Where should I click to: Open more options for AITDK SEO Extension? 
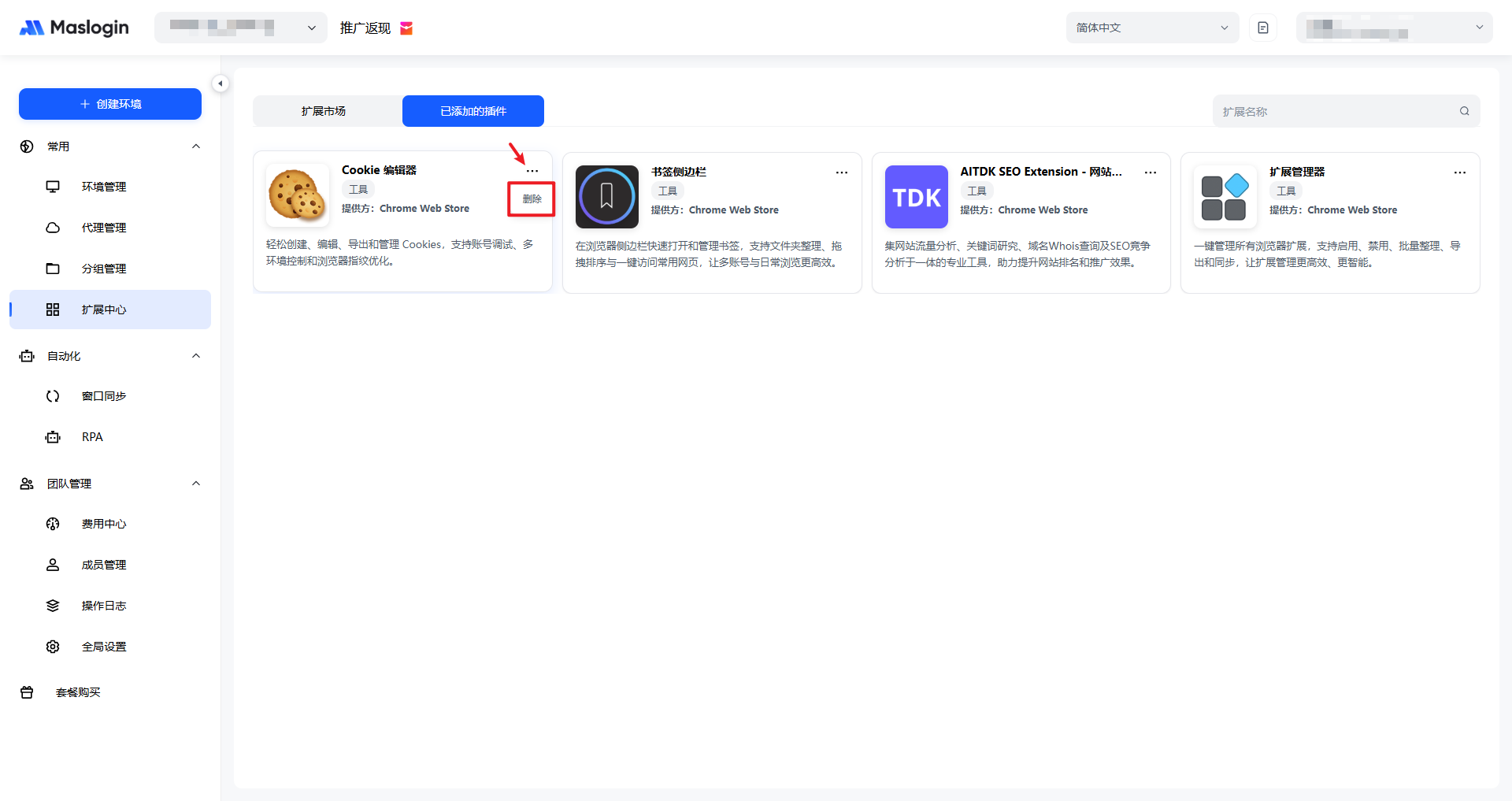point(1150,172)
